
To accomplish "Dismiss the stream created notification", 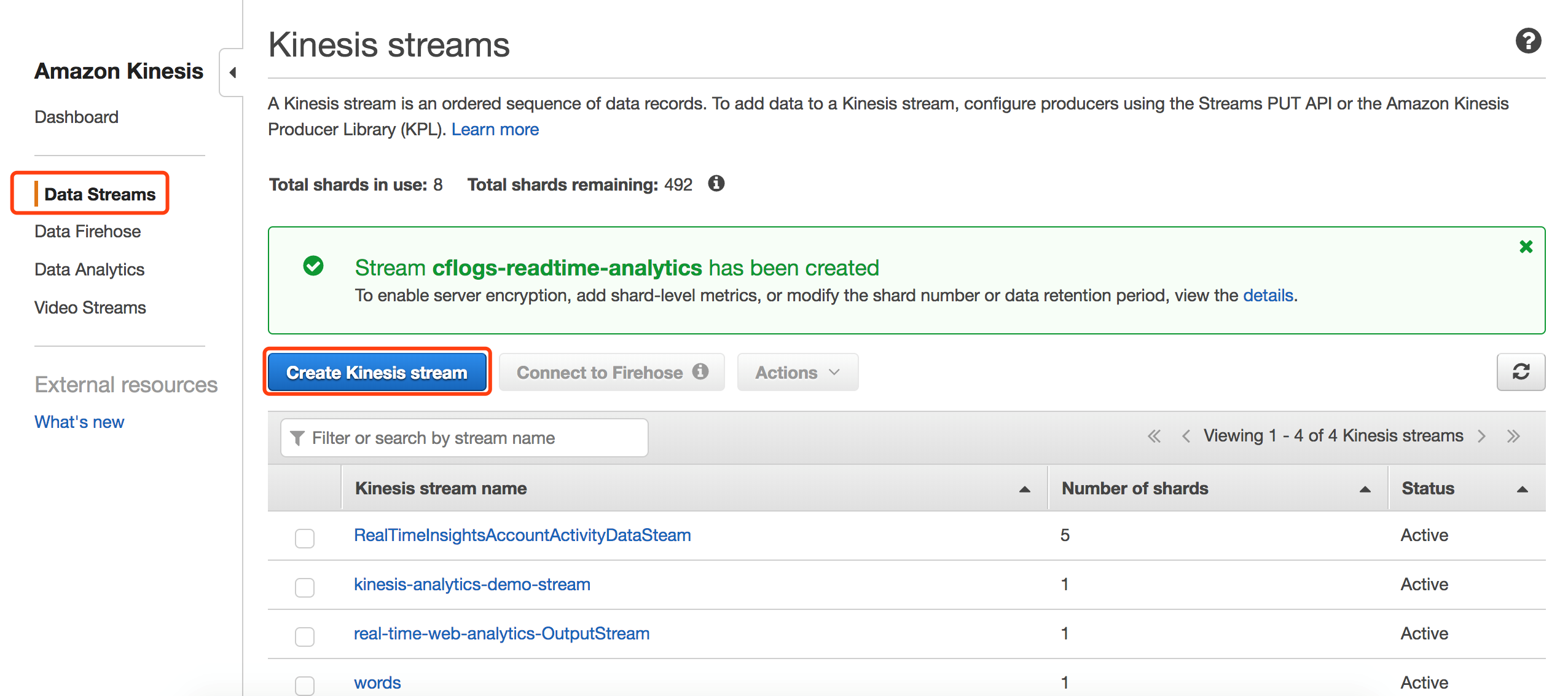I will 1526,247.
